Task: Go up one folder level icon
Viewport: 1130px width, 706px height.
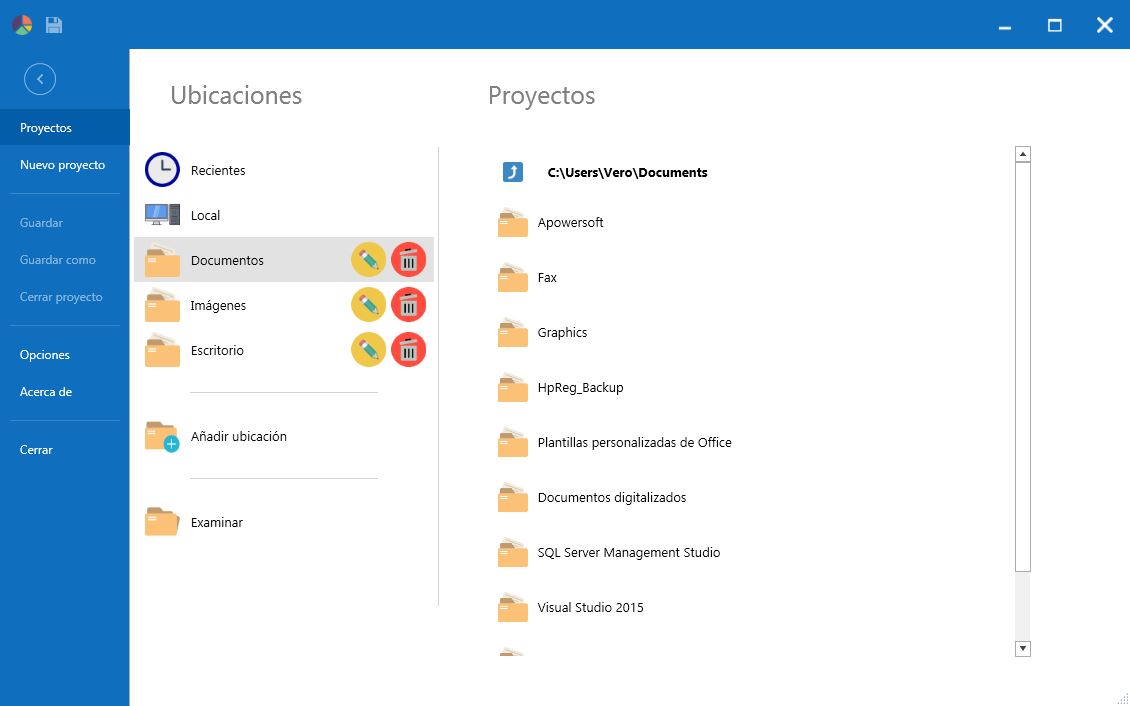Action: [x=512, y=172]
